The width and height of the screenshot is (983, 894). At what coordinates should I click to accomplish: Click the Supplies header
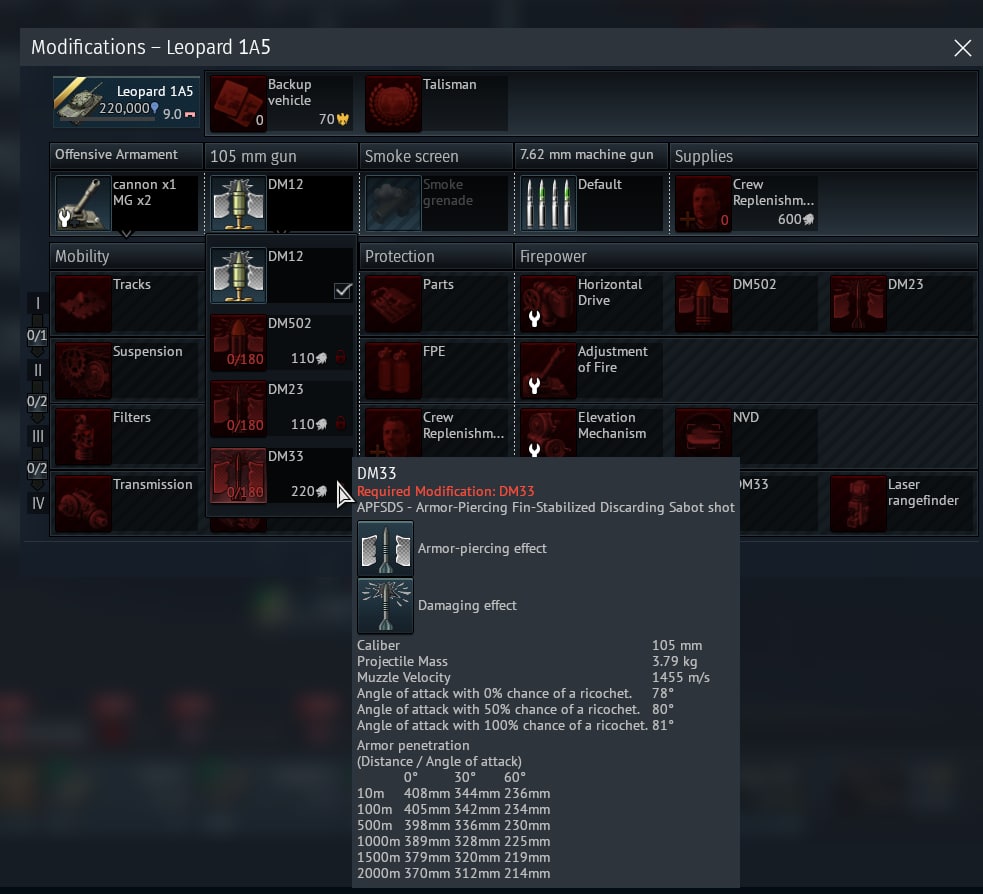click(x=823, y=156)
